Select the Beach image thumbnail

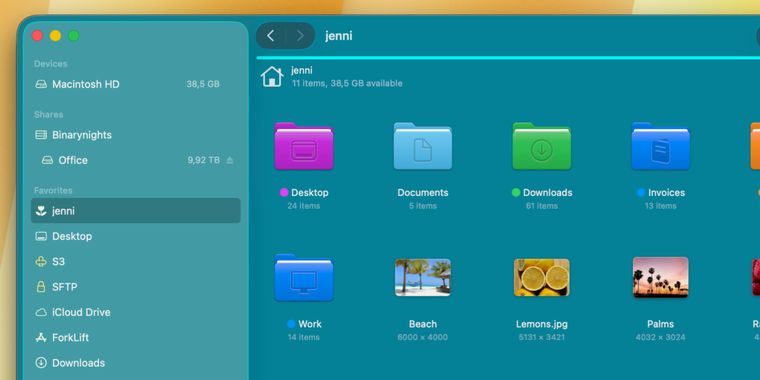point(423,277)
